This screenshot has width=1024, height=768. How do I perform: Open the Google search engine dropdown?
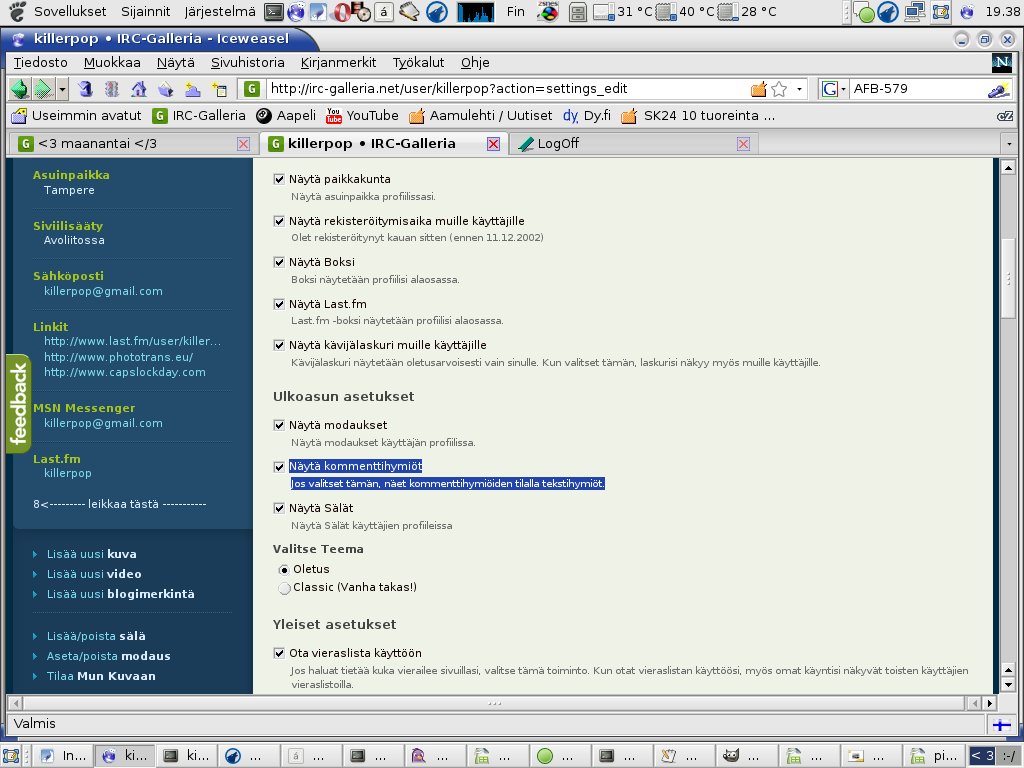coord(833,89)
